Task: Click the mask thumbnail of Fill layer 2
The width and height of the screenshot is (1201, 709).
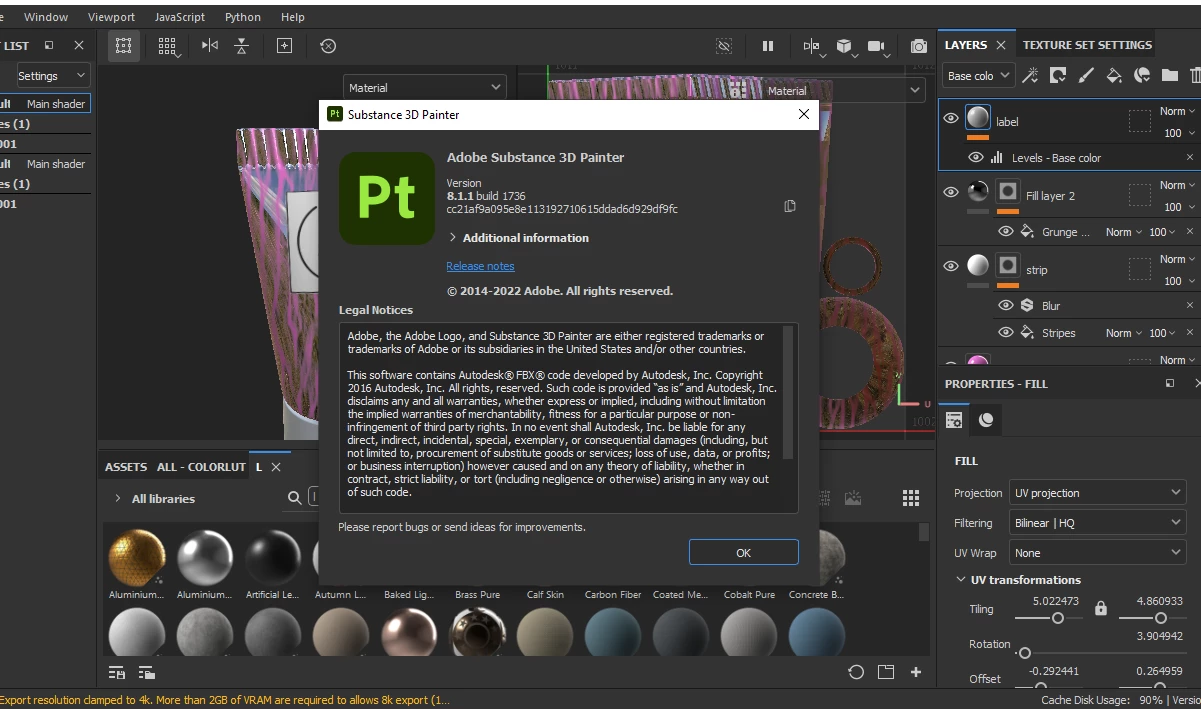Action: [x=1008, y=191]
